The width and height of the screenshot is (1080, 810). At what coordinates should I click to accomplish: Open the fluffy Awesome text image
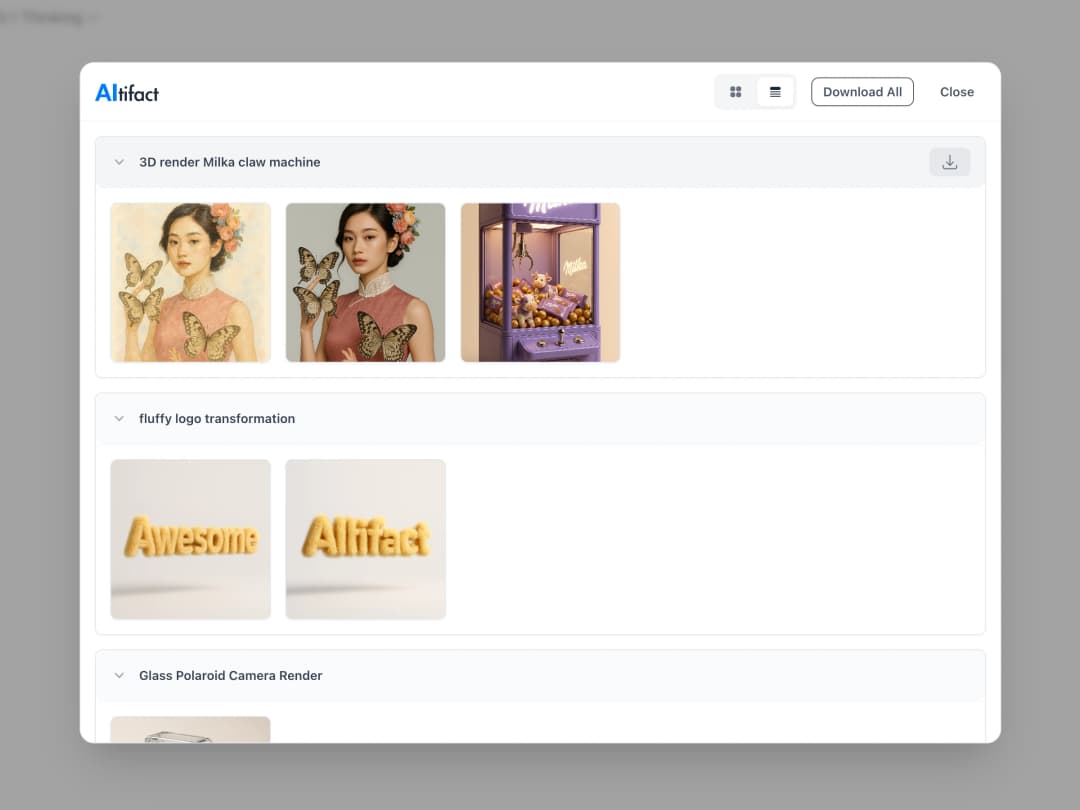190,539
